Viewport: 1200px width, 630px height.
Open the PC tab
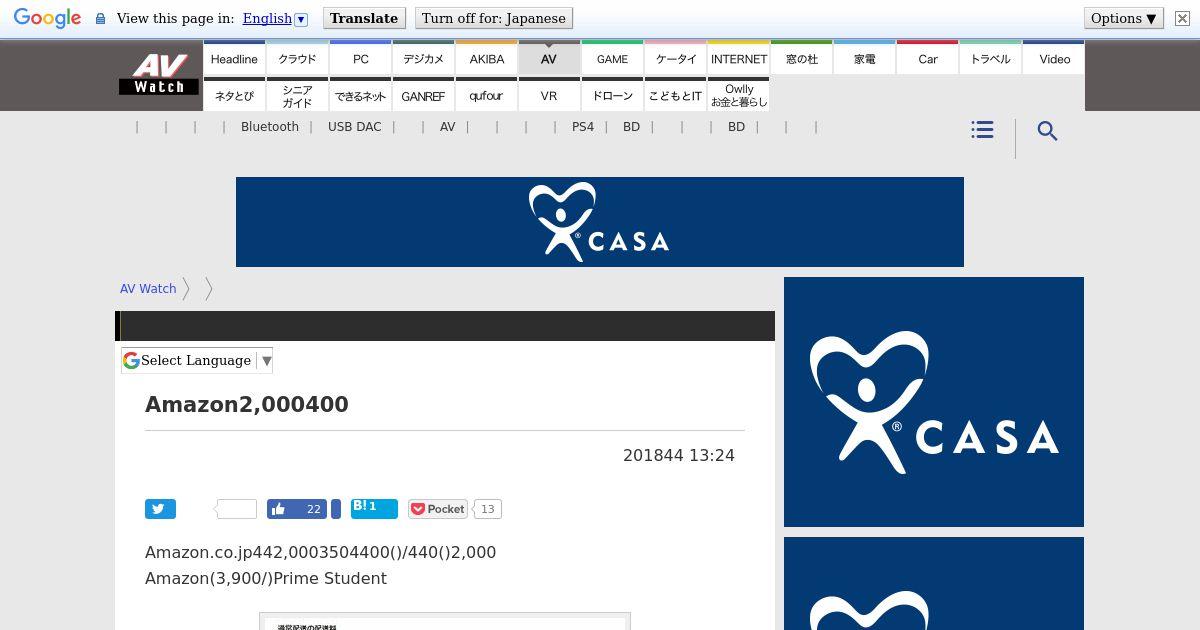[x=360, y=58]
